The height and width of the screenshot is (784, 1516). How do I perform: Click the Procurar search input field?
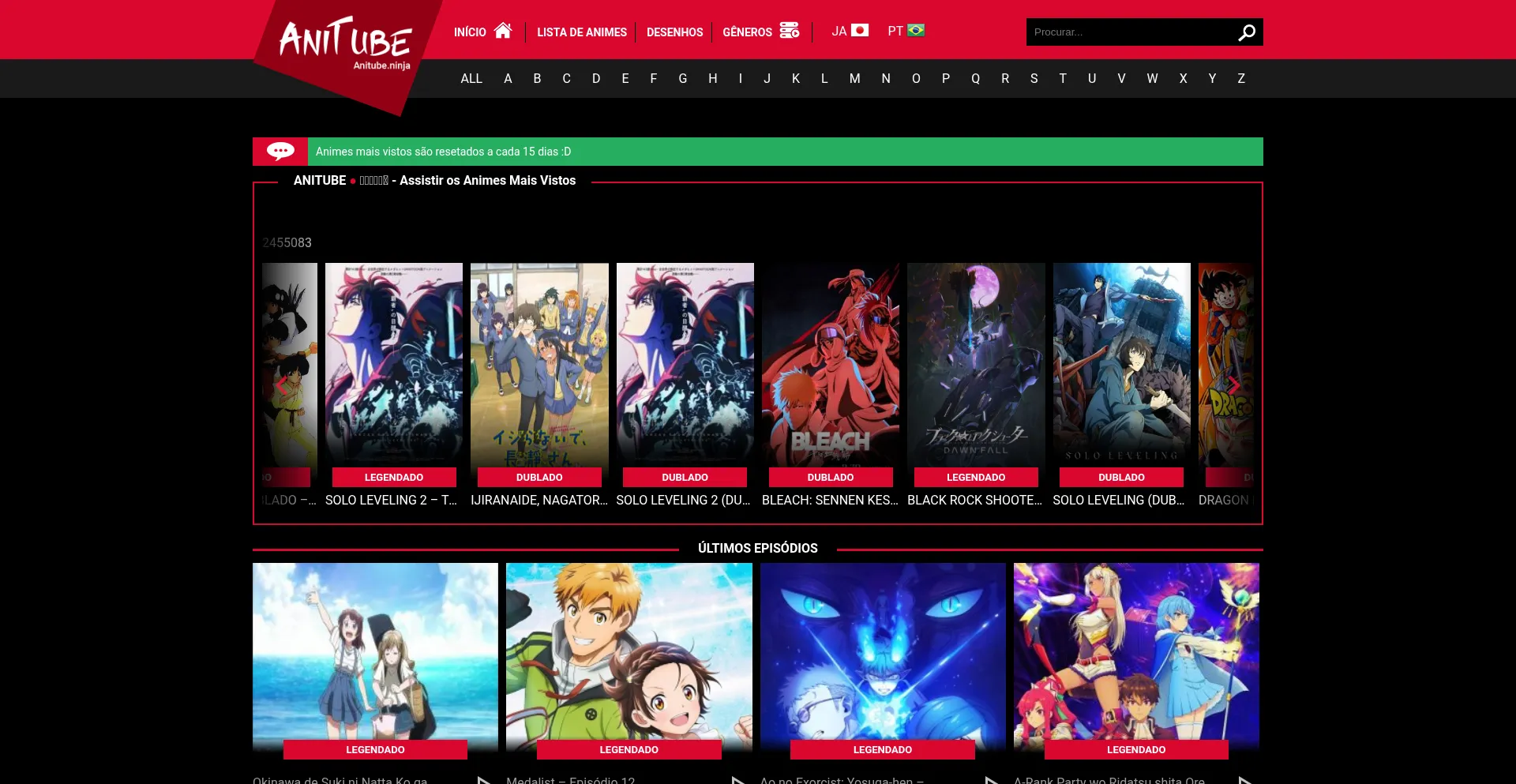point(1129,32)
